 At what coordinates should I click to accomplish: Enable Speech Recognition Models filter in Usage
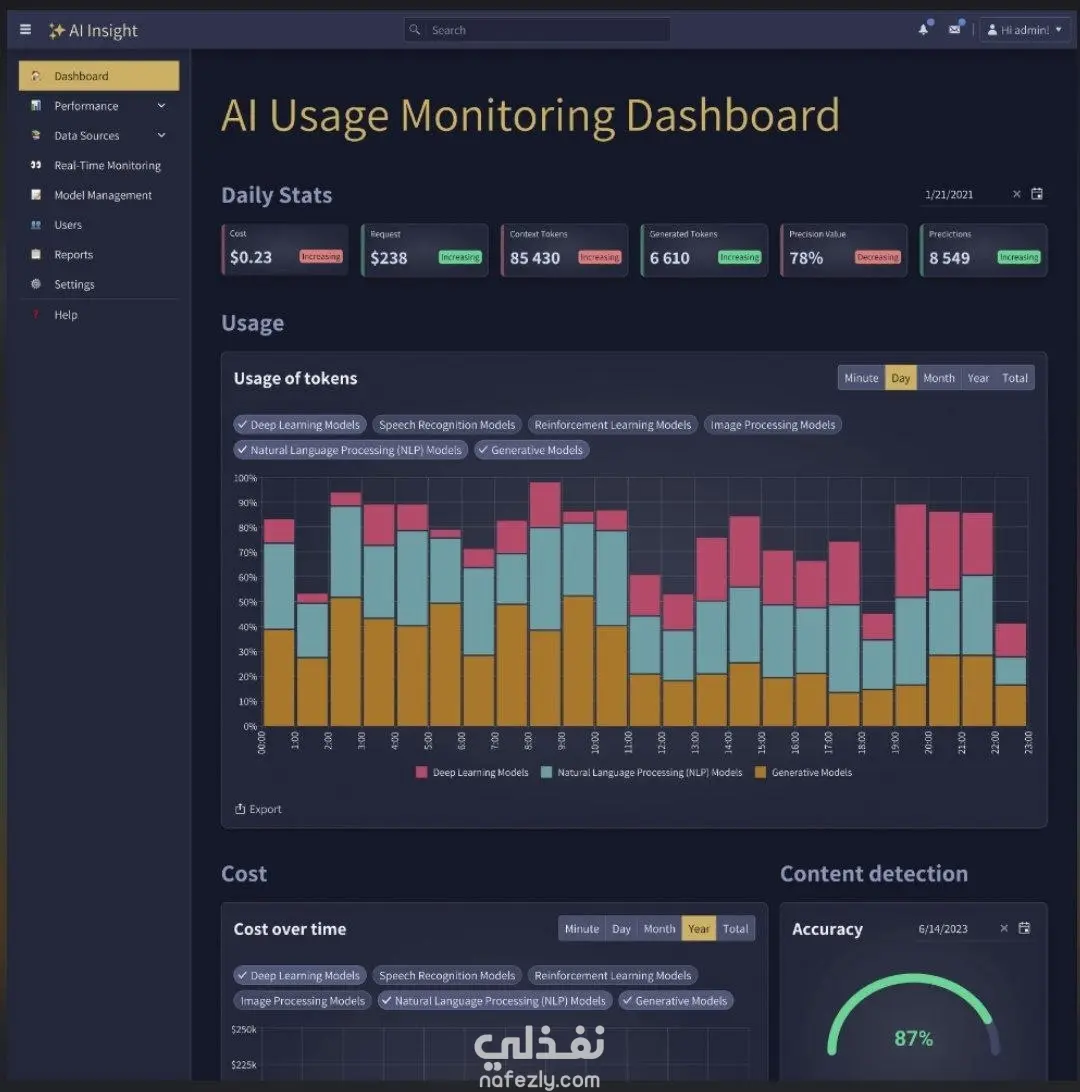[x=447, y=424]
